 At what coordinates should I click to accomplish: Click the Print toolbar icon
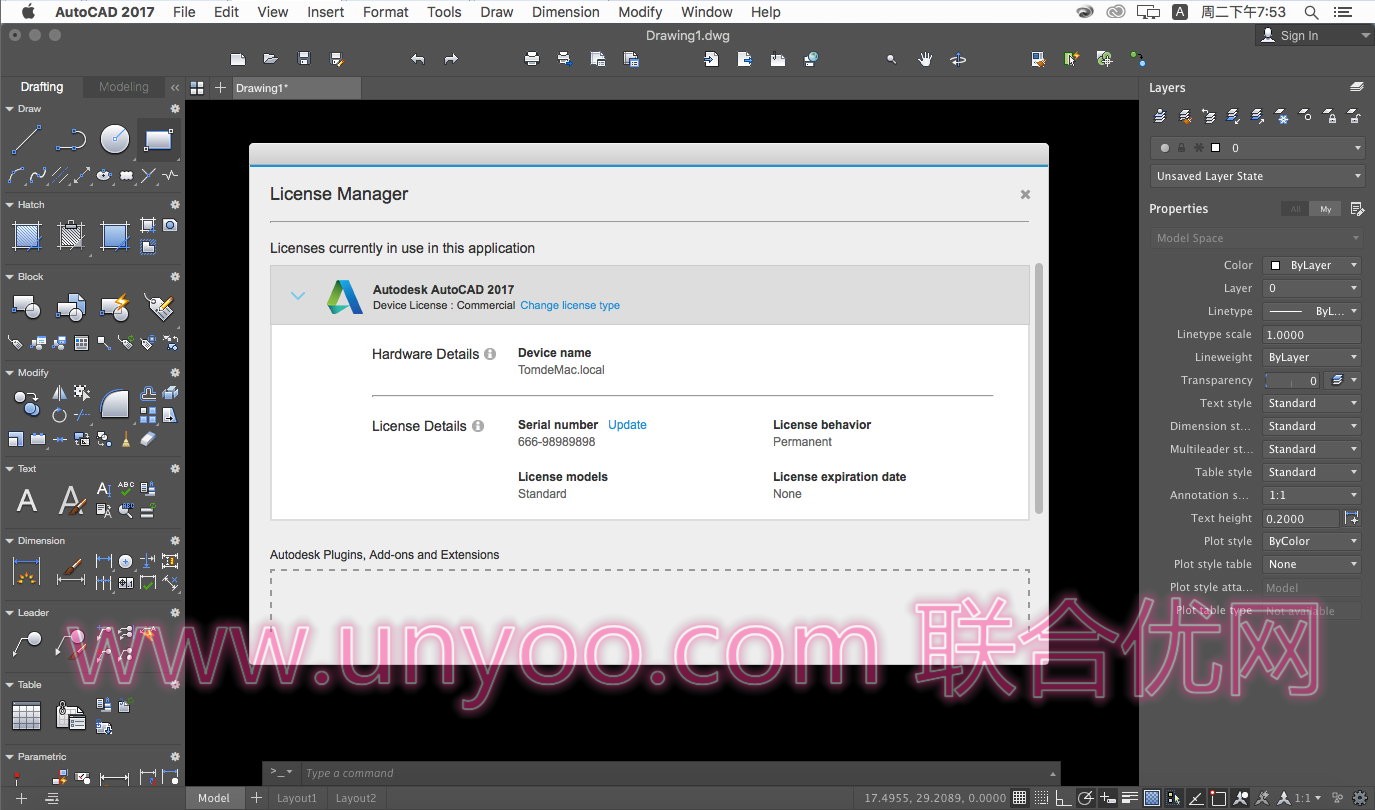coord(532,60)
